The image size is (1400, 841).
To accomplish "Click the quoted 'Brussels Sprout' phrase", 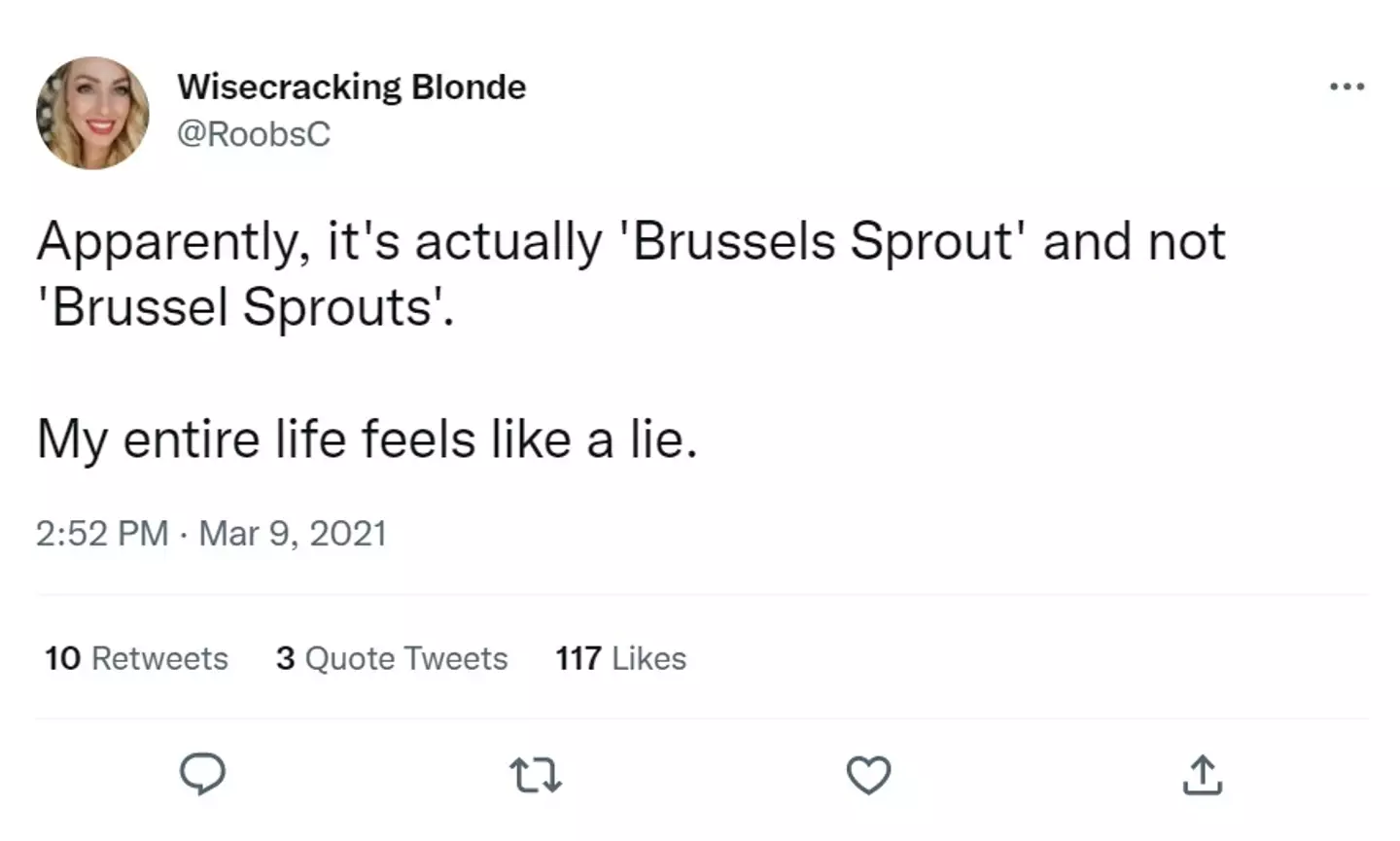I will click(822, 241).
